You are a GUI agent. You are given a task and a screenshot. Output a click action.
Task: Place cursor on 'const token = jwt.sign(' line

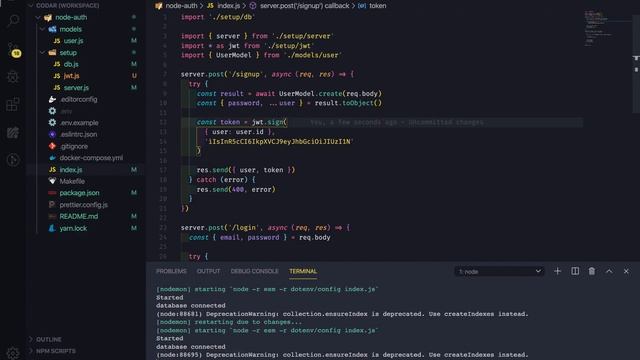tap(242, 122)
